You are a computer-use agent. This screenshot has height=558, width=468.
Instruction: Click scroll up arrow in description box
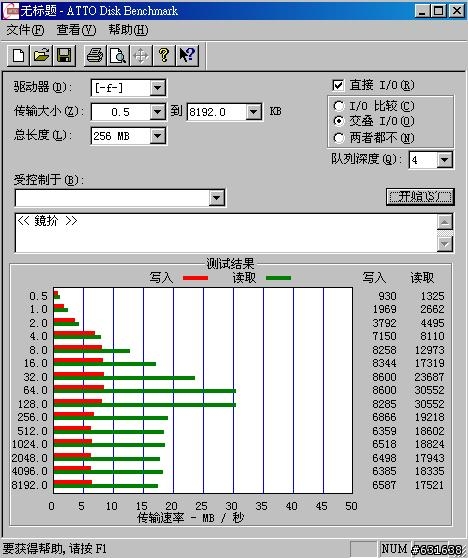click(445, 222)
